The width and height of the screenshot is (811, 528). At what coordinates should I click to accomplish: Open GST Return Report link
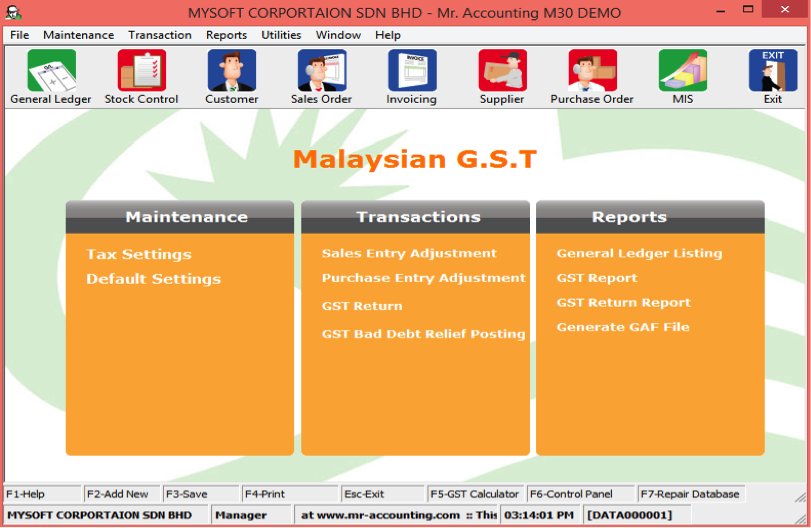[x=623, y=303]
